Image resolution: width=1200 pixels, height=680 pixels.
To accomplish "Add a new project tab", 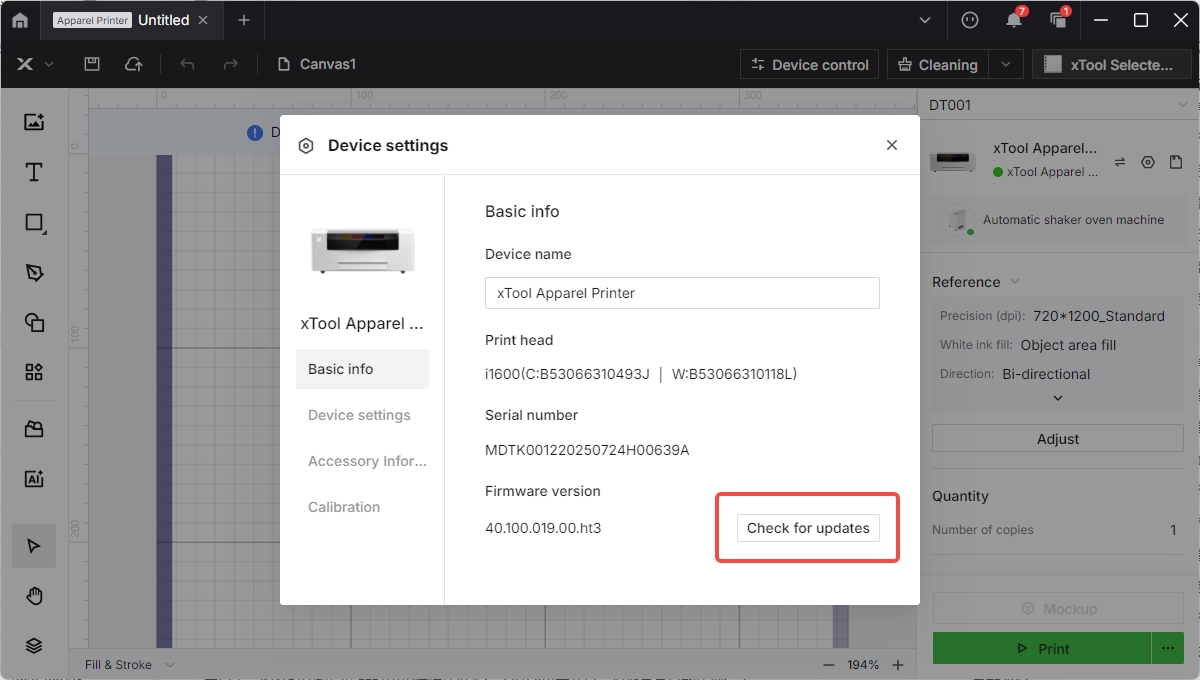I will (x=244, y=20).
